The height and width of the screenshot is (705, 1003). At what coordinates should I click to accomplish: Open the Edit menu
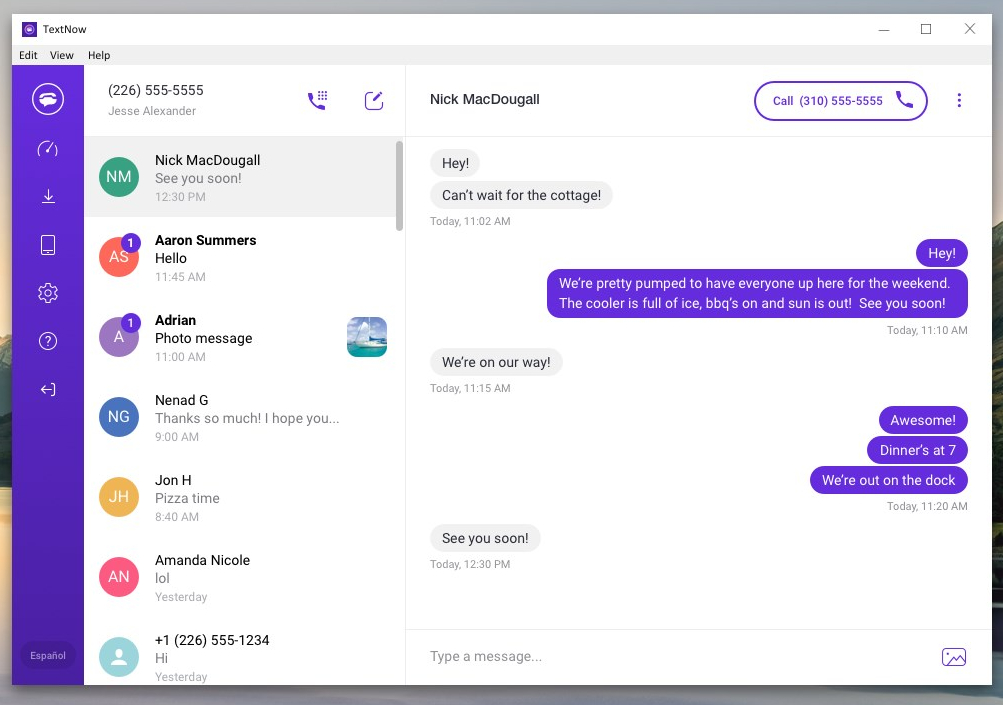pos(28,55)
